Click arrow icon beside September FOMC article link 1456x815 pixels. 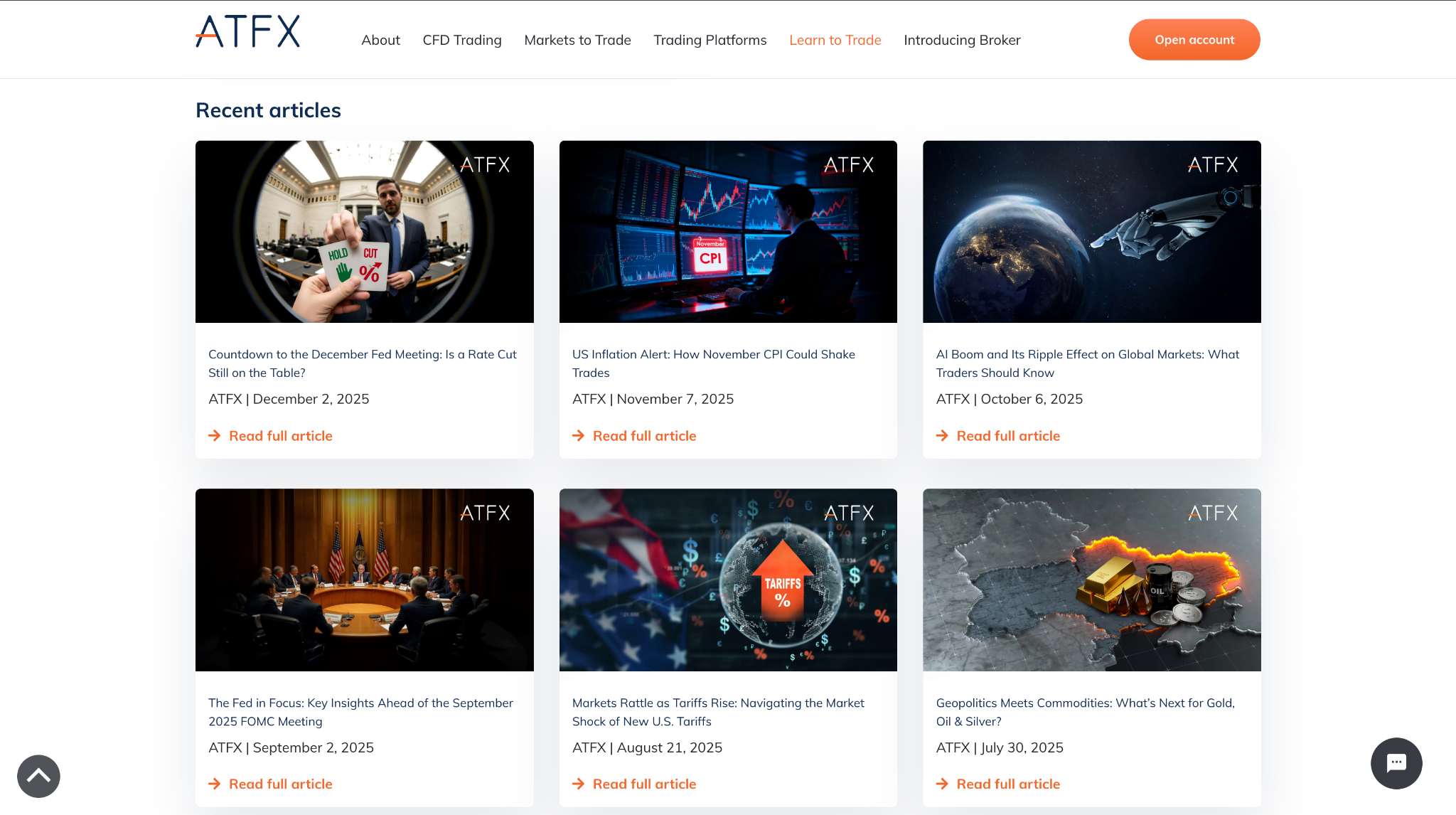[215, 784]
